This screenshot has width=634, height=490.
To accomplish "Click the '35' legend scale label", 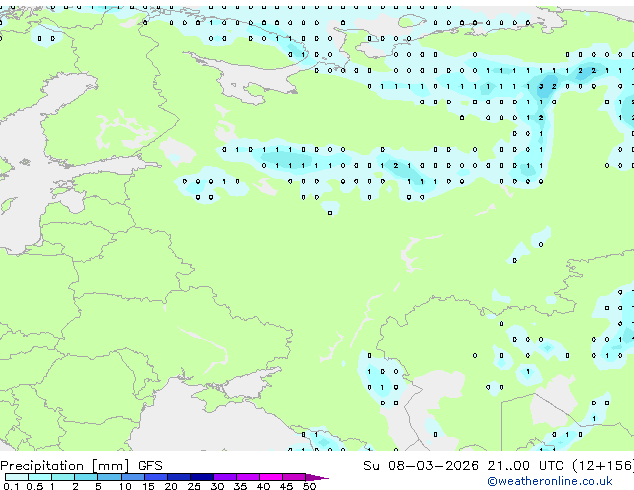I will 240,486.
